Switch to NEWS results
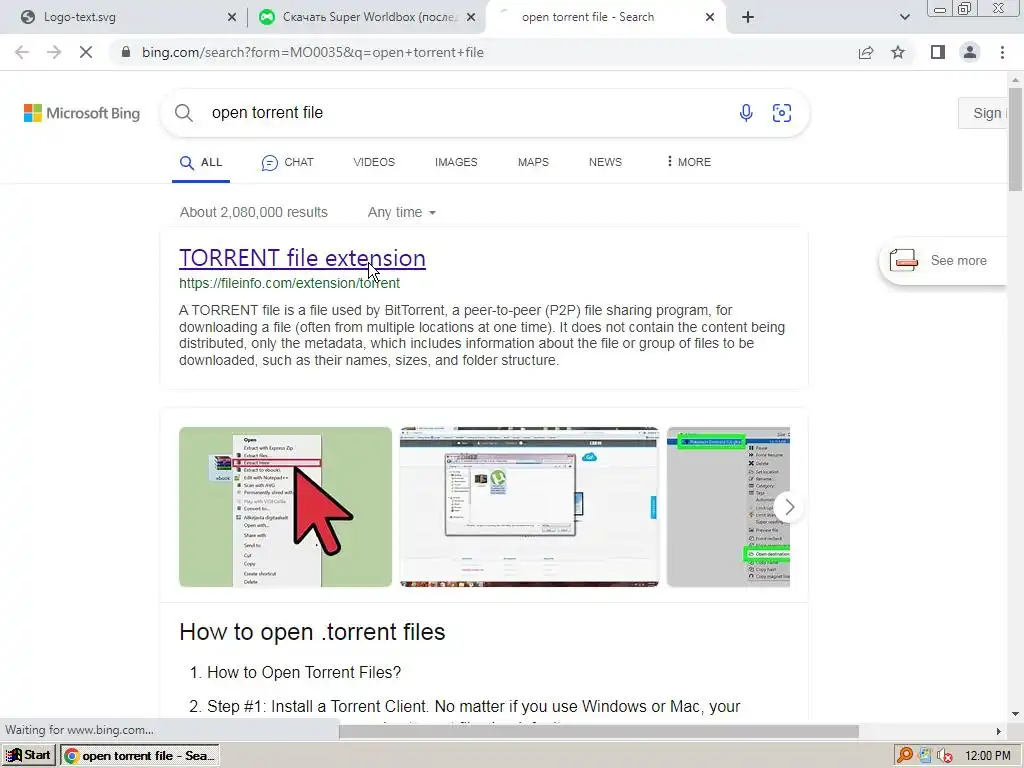This screenshot has height=768, width=1024. (x=605, y=162)
